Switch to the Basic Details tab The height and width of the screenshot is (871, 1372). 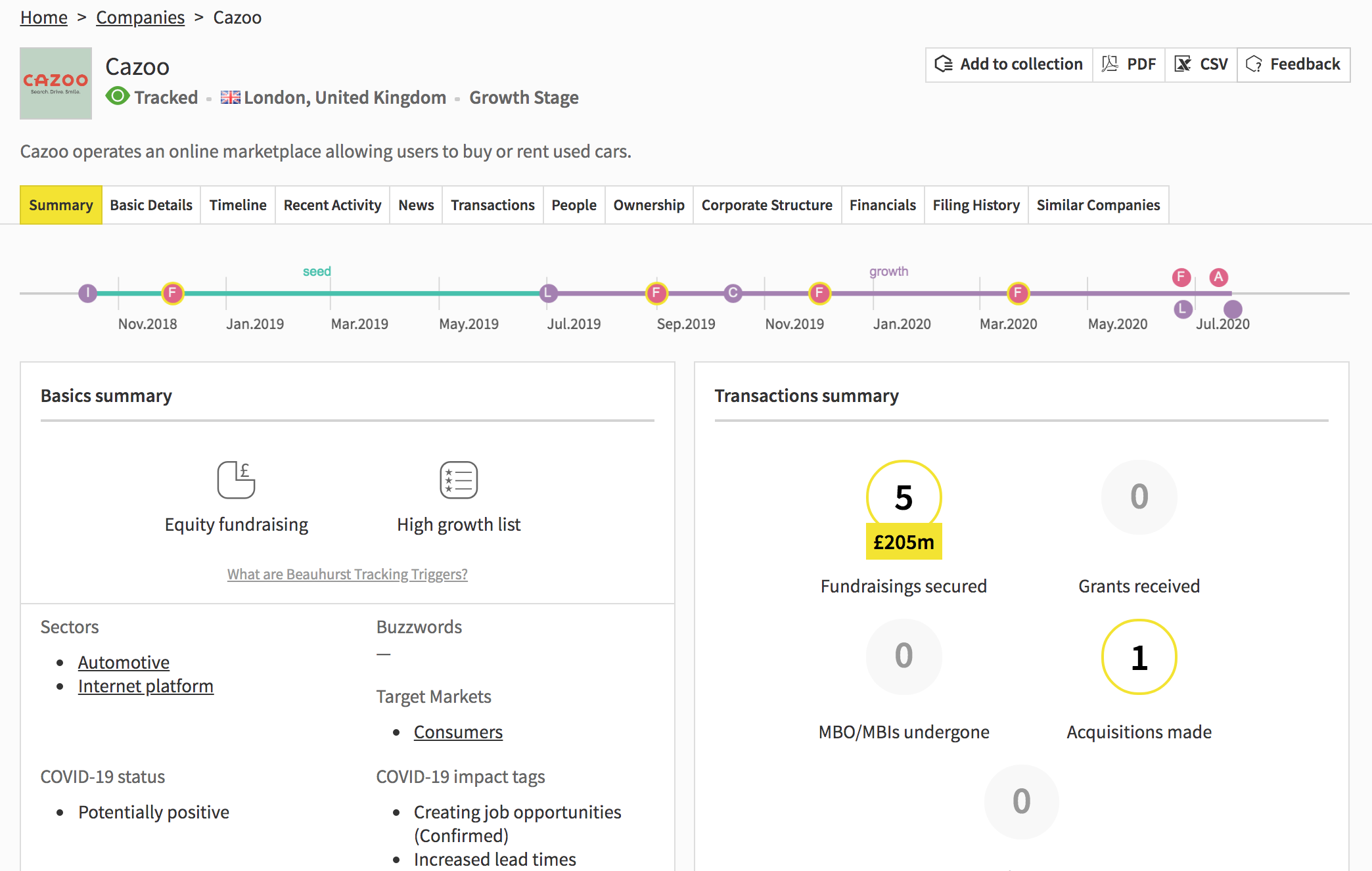(151, 205)
